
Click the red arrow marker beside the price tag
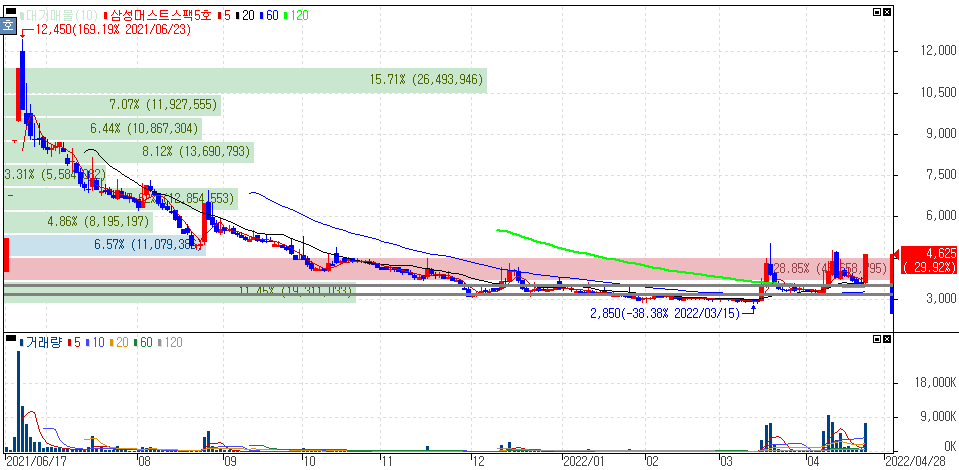coord(894,253)
